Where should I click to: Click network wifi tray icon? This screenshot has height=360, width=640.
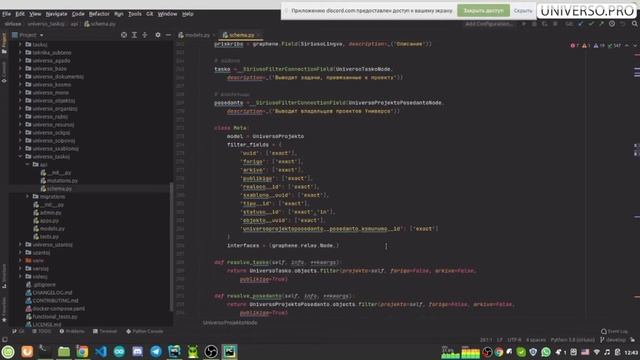(597, 352)
